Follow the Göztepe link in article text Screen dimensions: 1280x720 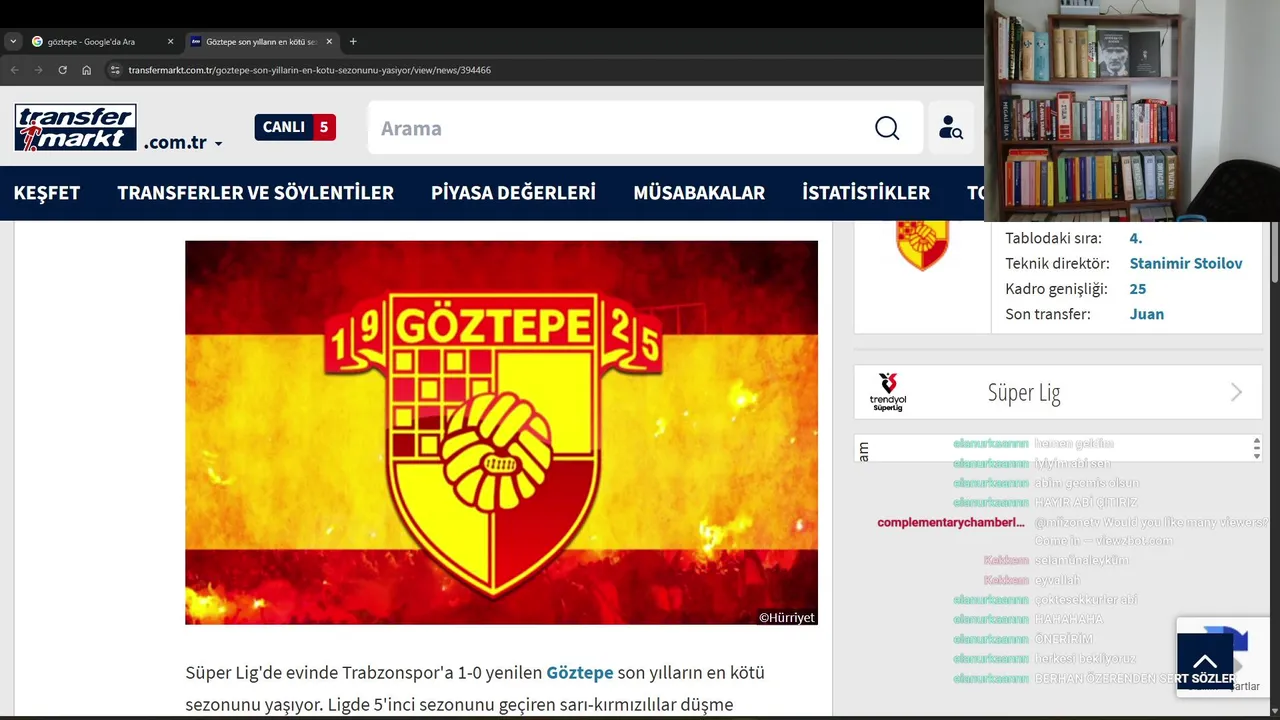pos(579,673)
